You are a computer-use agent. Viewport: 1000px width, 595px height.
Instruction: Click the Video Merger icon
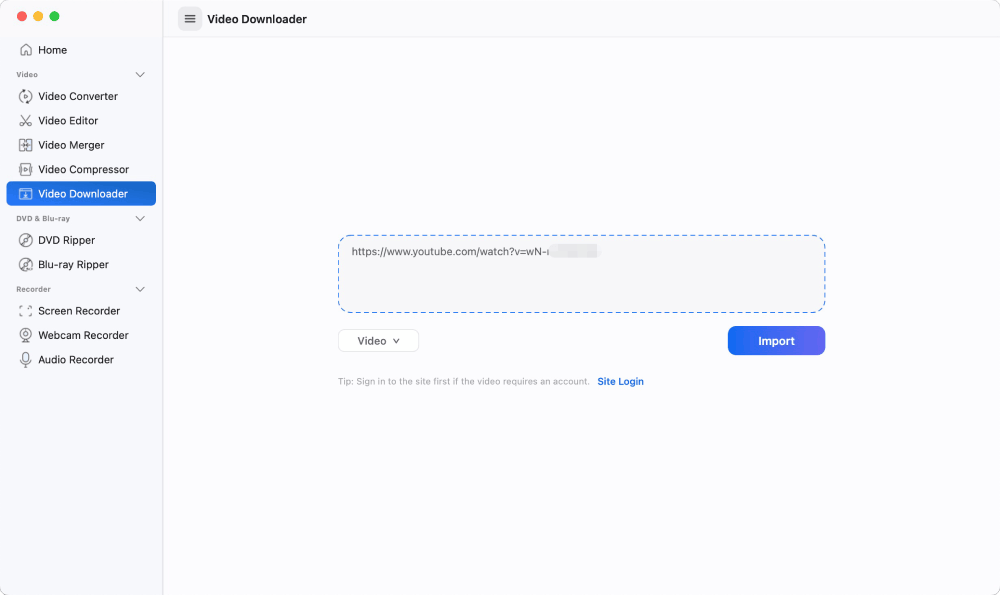pos(26,145)
